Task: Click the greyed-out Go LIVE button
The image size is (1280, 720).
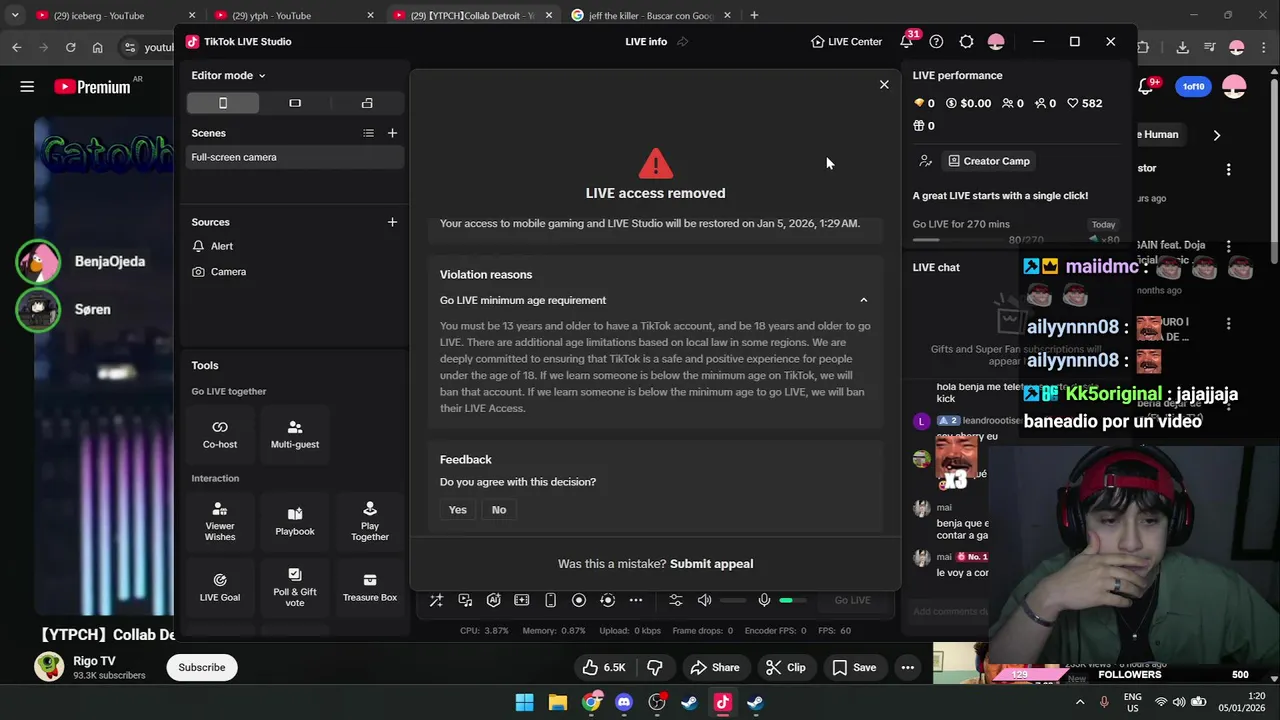Action: tap(853, 600)
